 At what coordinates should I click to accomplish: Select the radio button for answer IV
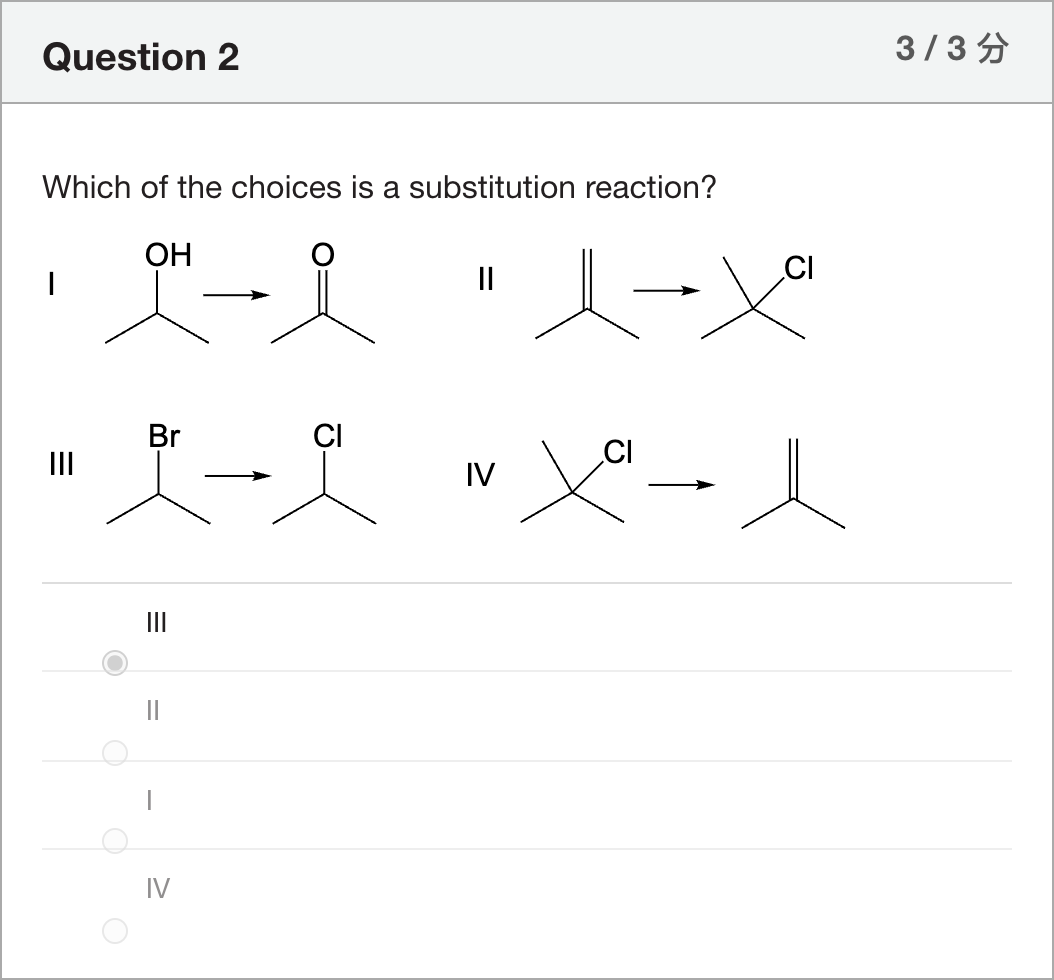click(x=115, y=930)
